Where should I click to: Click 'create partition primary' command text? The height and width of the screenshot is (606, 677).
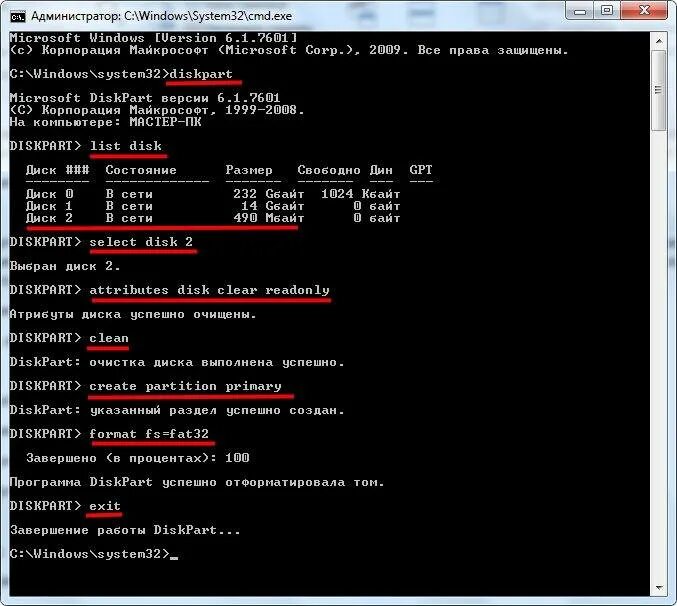coord(185,386)
